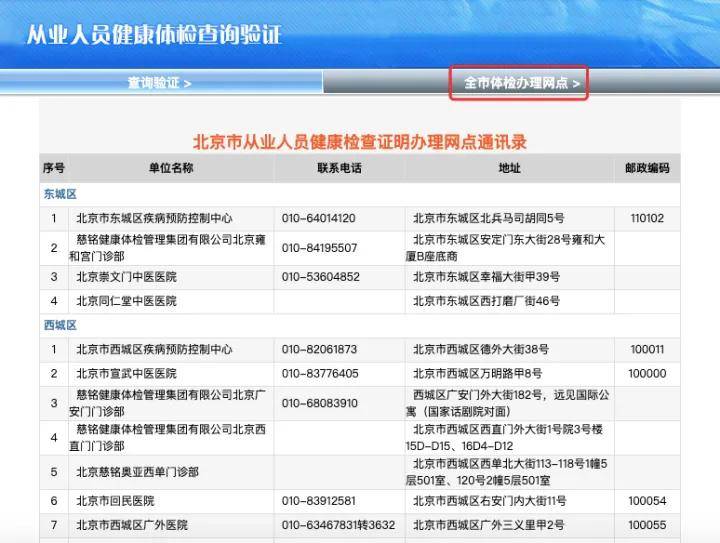Click the 西城区 district heading
Viewport: 720px width, 543px height.
coord(60,325)
